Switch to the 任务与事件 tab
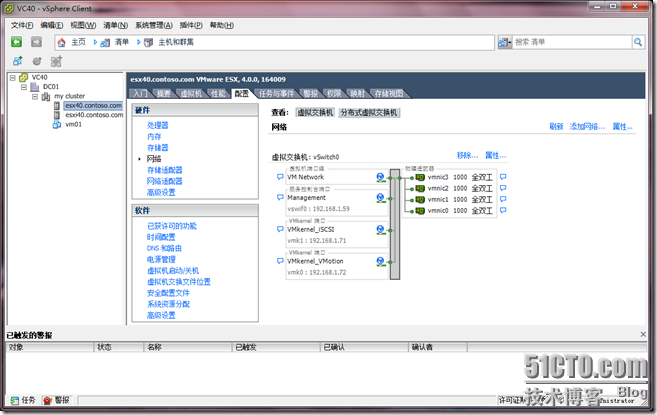Image resolution: width=657 pixels, height=415 pixels. (276, 93)
